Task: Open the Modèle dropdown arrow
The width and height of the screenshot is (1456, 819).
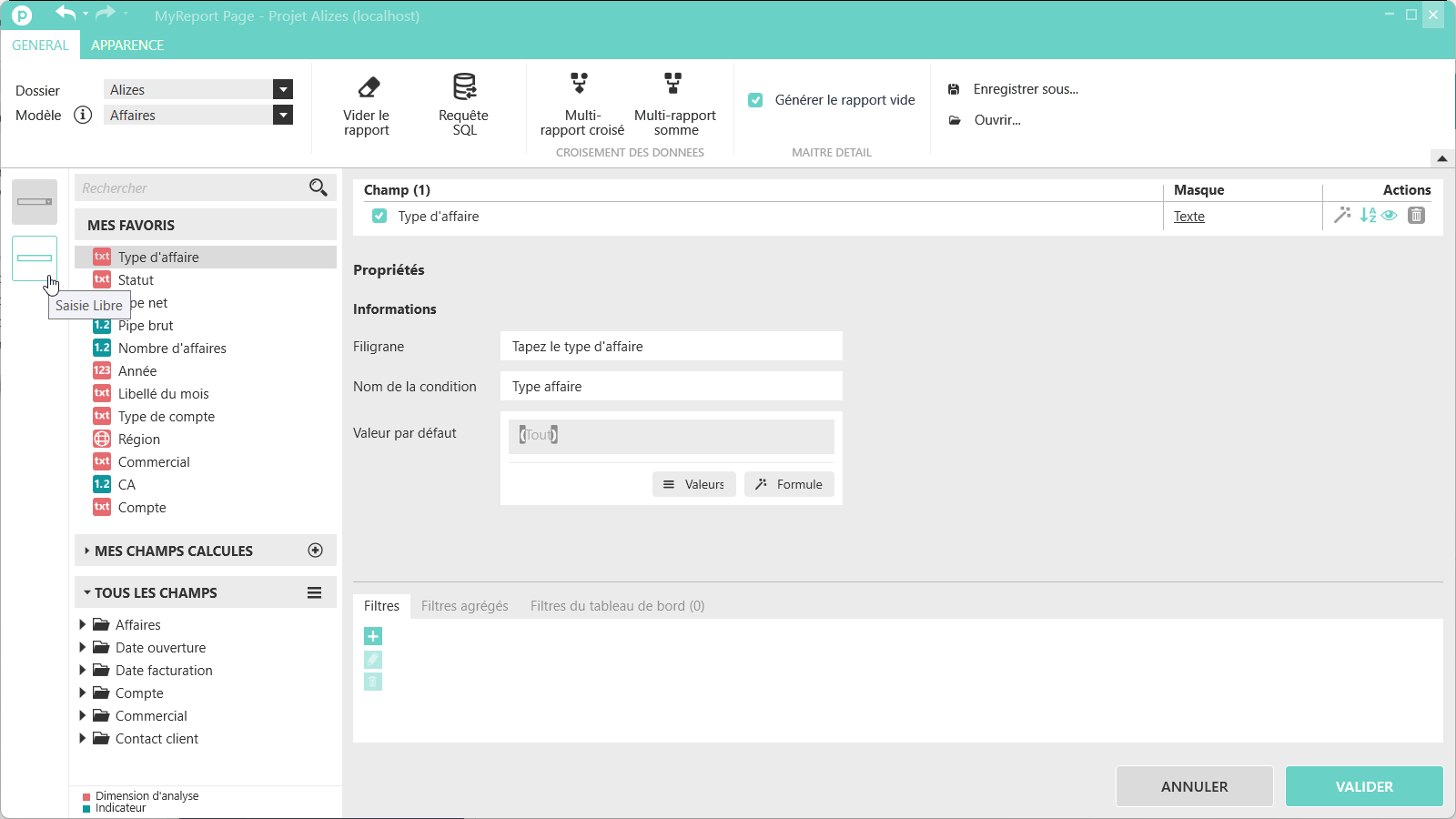Action: (283, 116)
